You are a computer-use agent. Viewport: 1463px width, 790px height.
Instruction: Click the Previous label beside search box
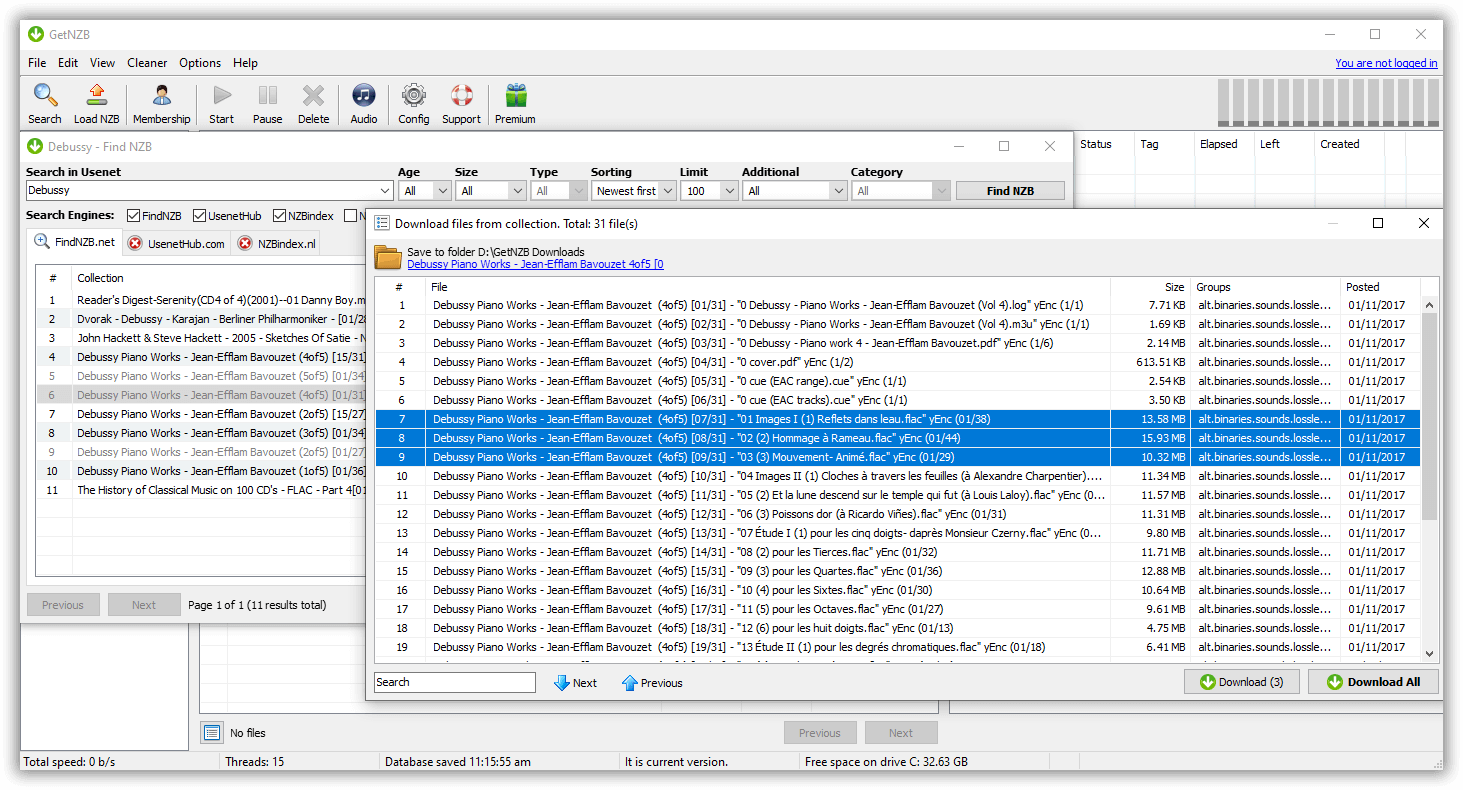[x=662, y=683]
